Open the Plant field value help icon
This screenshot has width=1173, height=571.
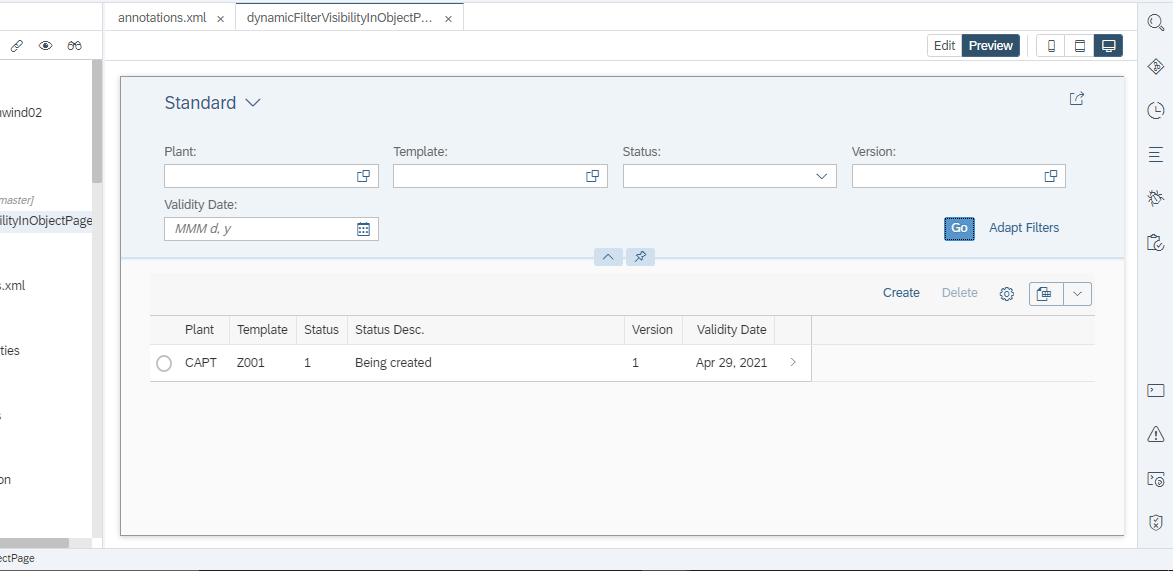[363, 176]
